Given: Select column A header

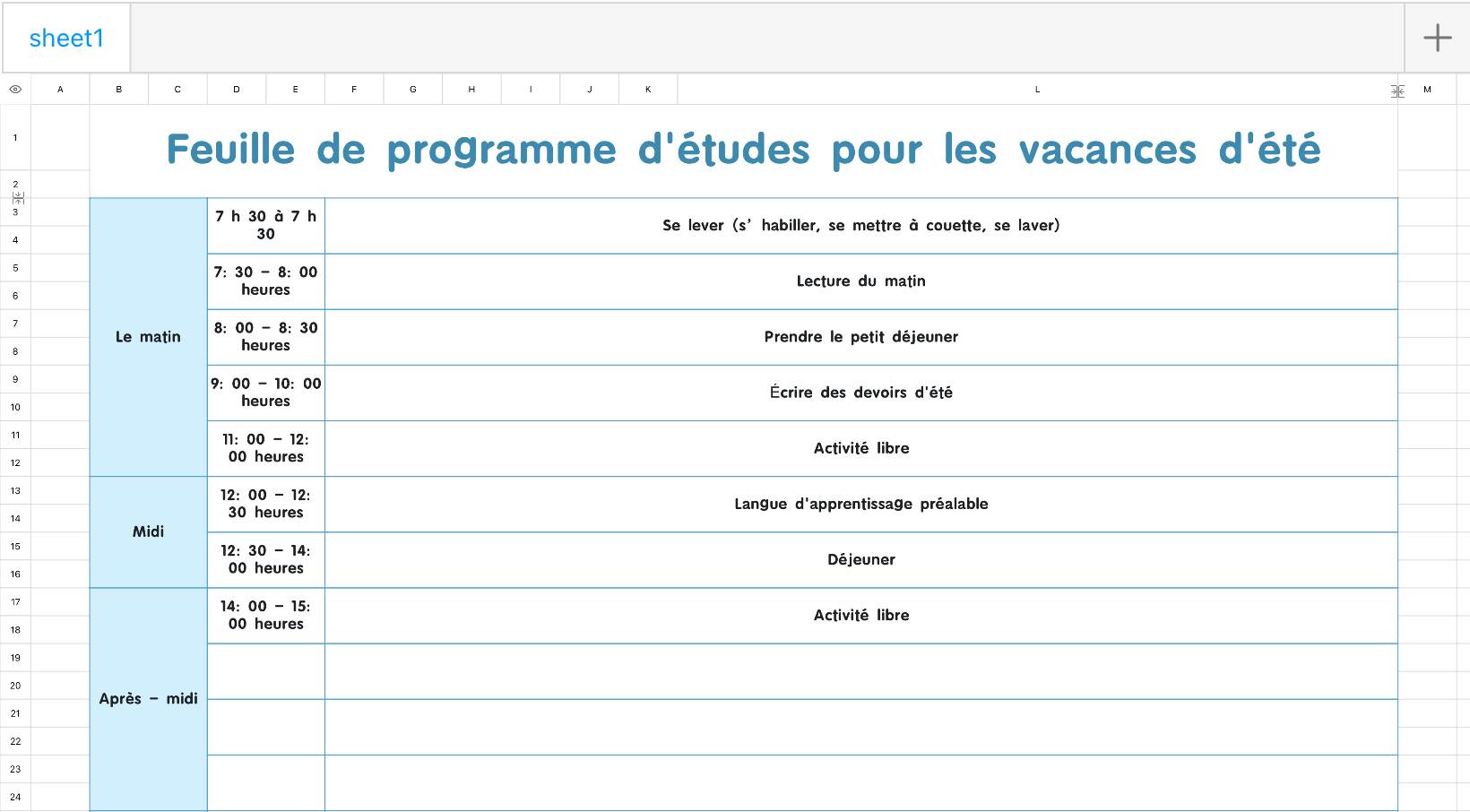Looking at the screenshot, I should coord(60,90).
